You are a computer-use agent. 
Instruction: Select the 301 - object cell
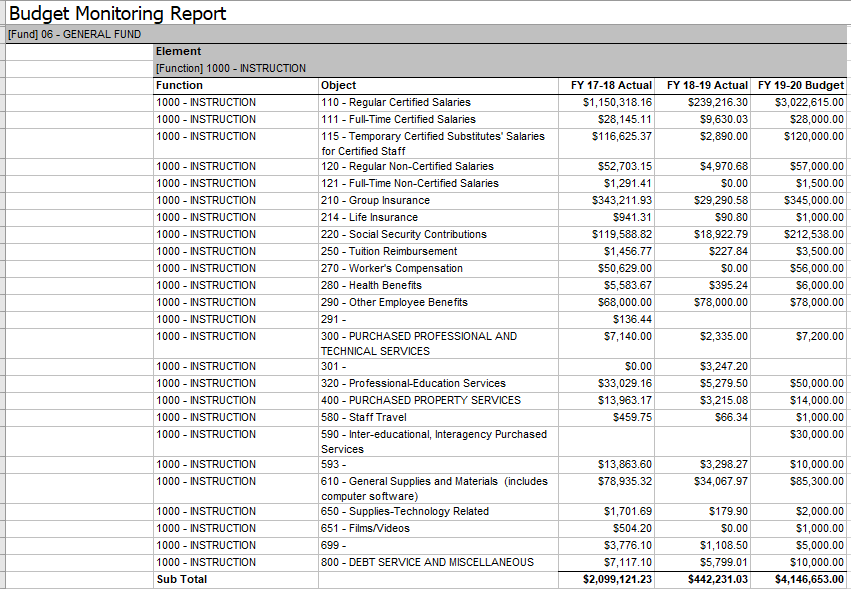click(x=439, y=367)
